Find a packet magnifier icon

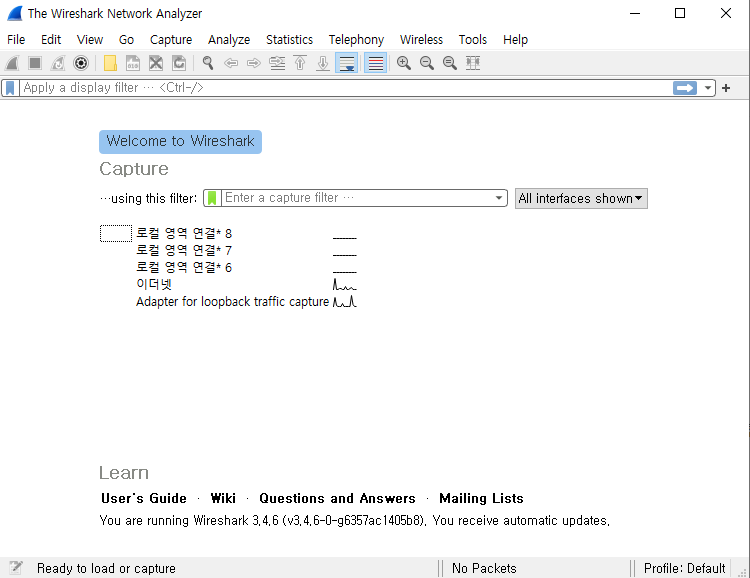[x=208, y=63]
